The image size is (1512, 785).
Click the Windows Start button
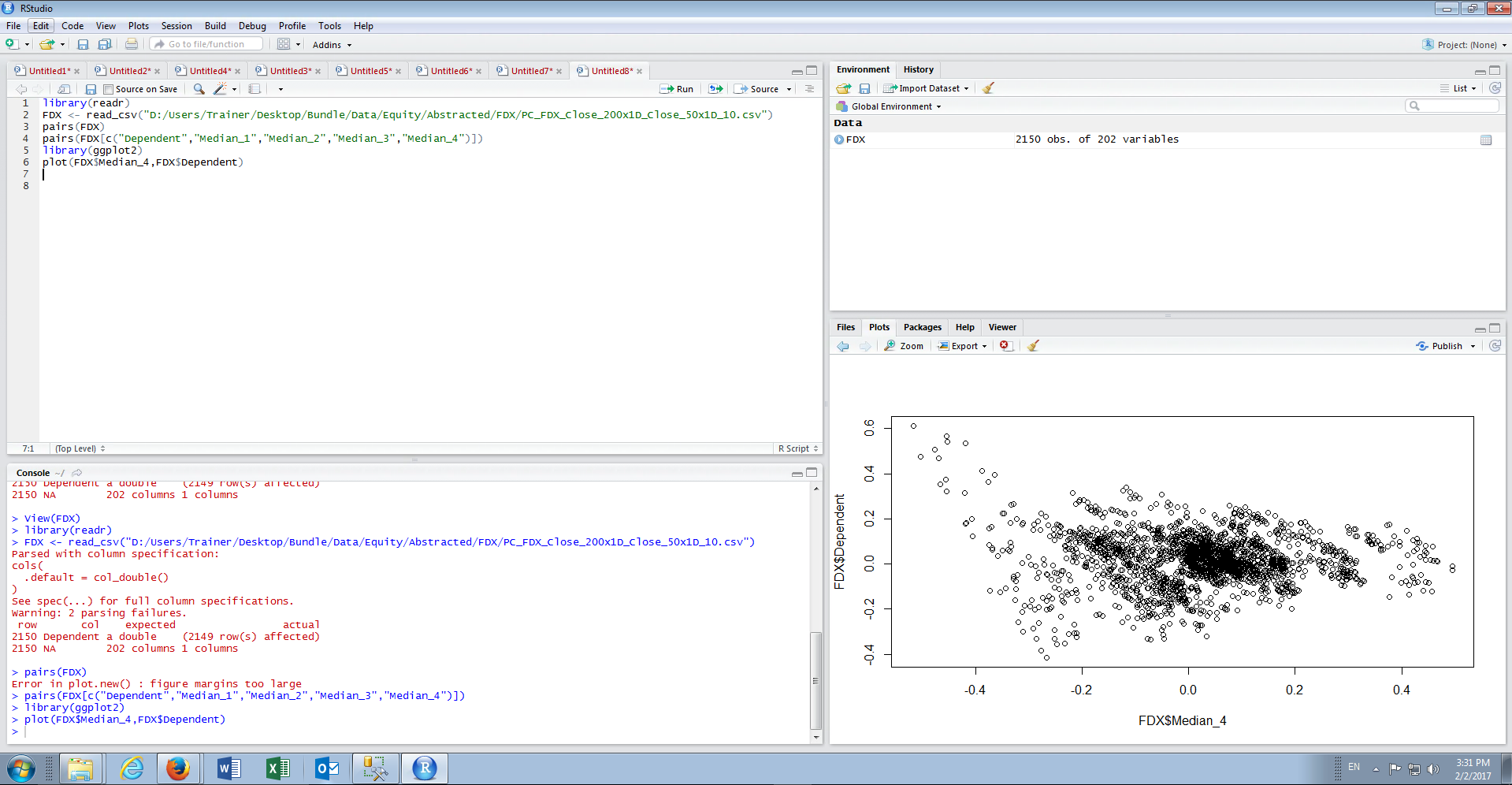click(21, 768)
